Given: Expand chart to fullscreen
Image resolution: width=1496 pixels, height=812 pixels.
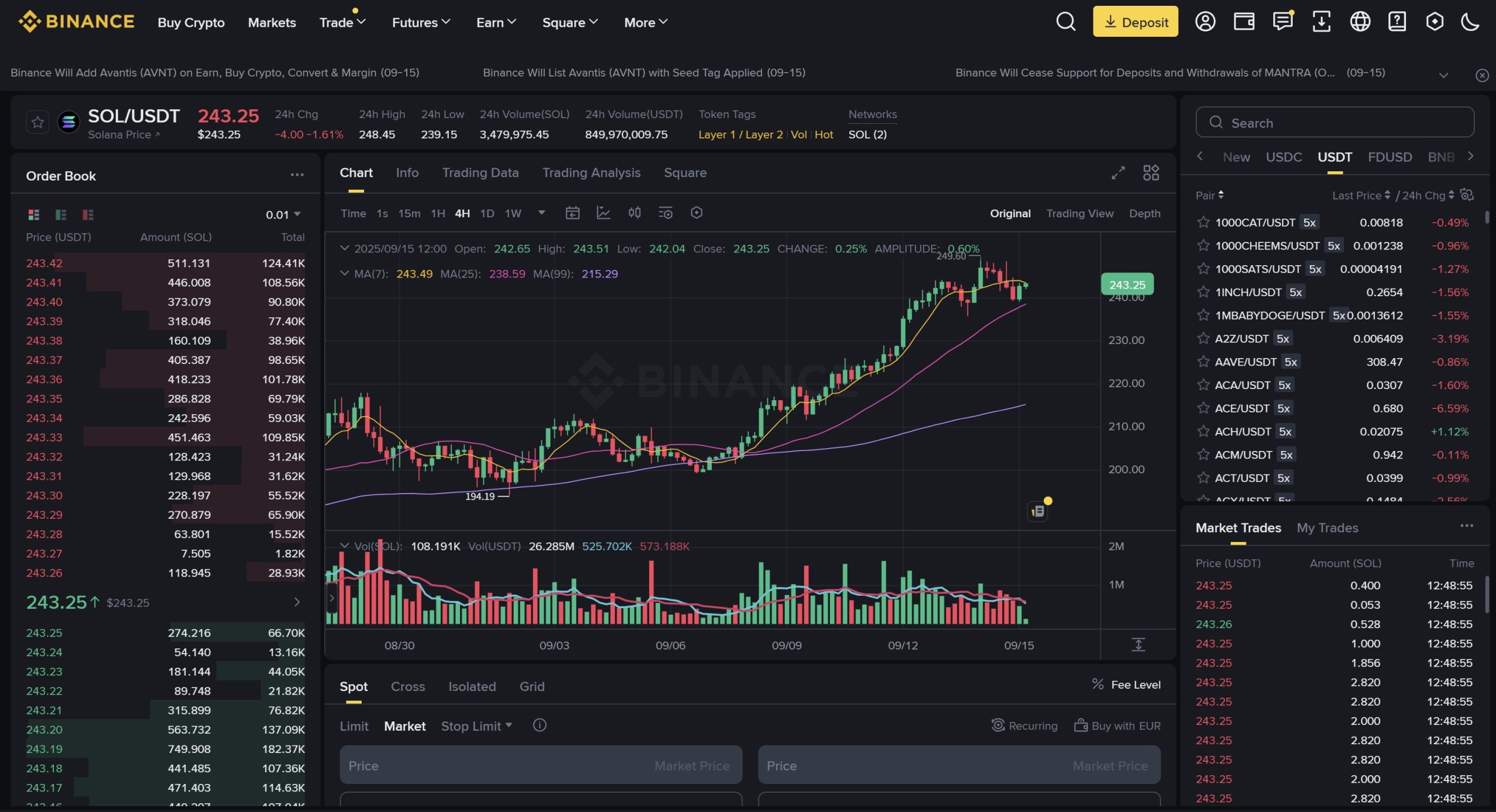Looking at the screenshot, I should click(1118, 173).
